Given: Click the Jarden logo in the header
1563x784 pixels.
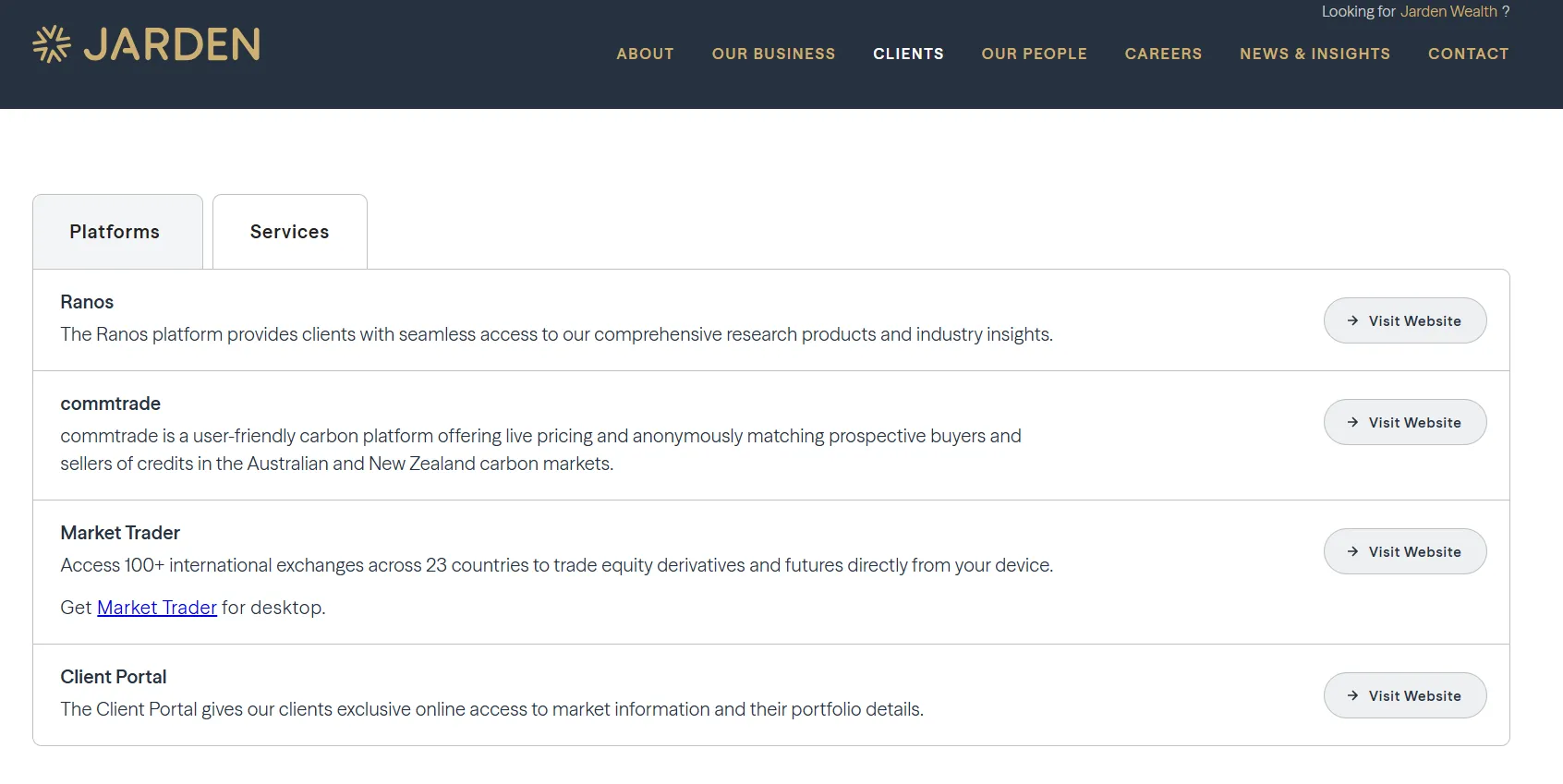Looking at the screenshot, I should coord(147,44).
